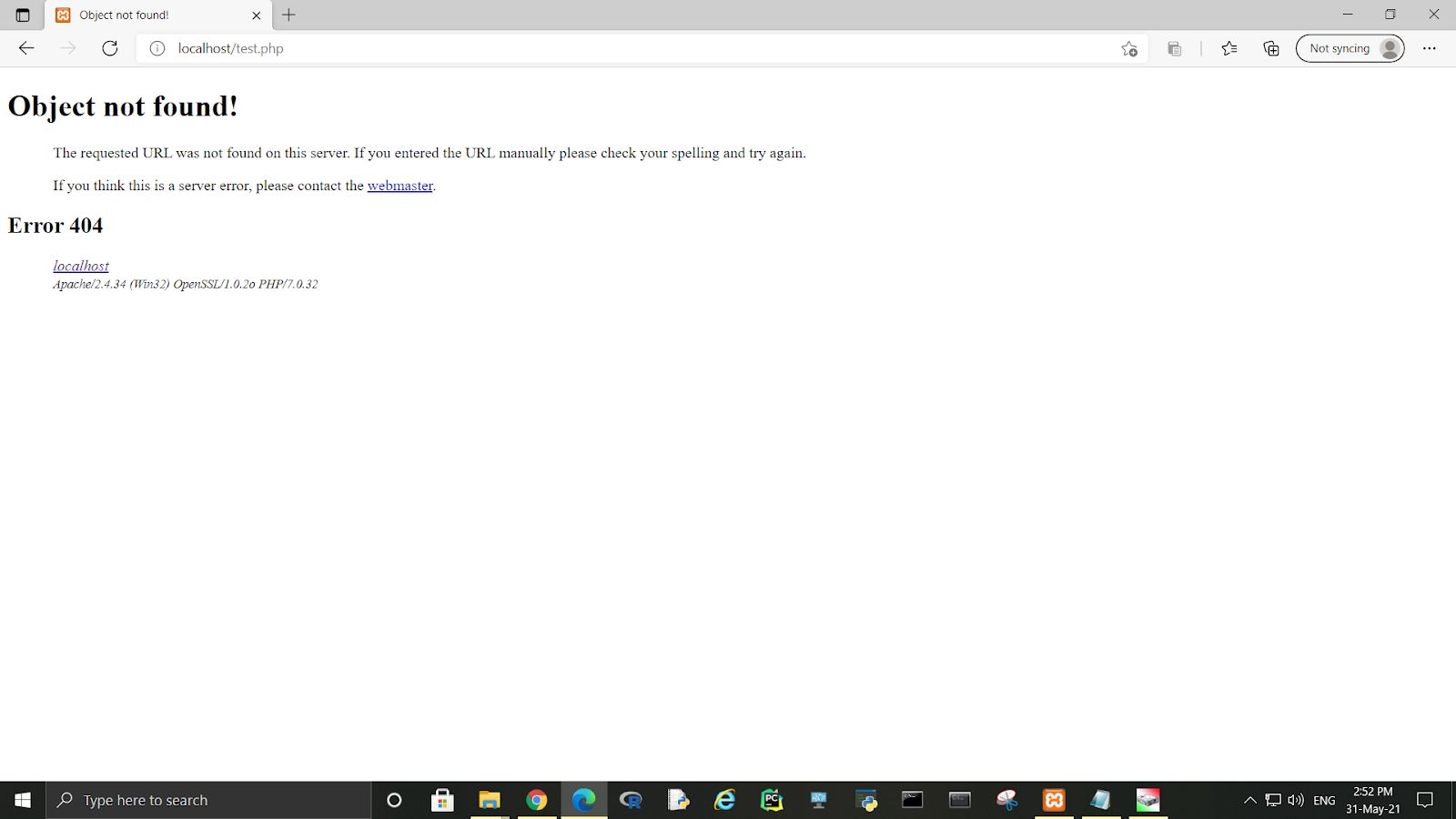The width and height of the screenshot is (1456, 819).
Task: Follow the localhost link
Action: tap(81, 266)
